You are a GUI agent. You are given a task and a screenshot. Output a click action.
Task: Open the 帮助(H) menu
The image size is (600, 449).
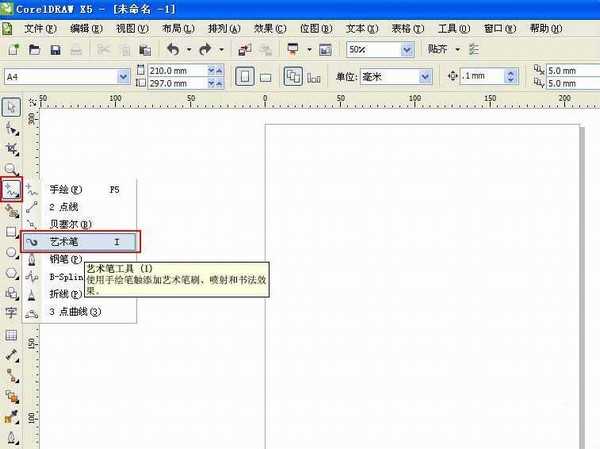[x=546, y=29]
